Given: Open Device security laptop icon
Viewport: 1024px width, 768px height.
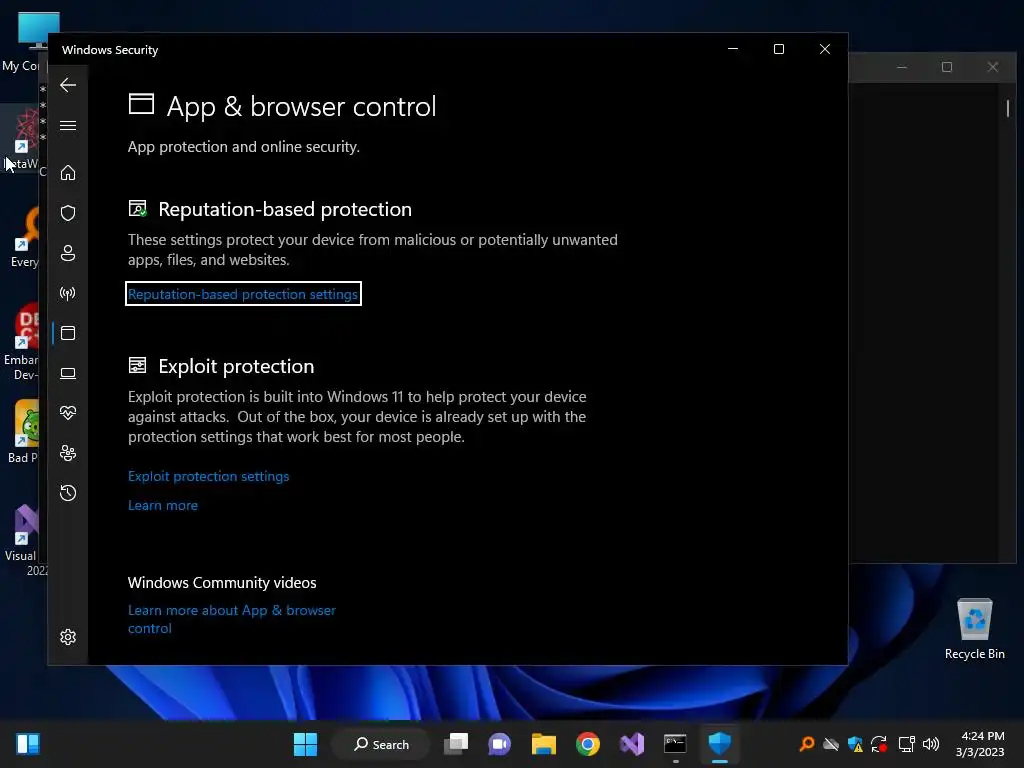Looking at the screenshot, I should click(x=68, y=373).
